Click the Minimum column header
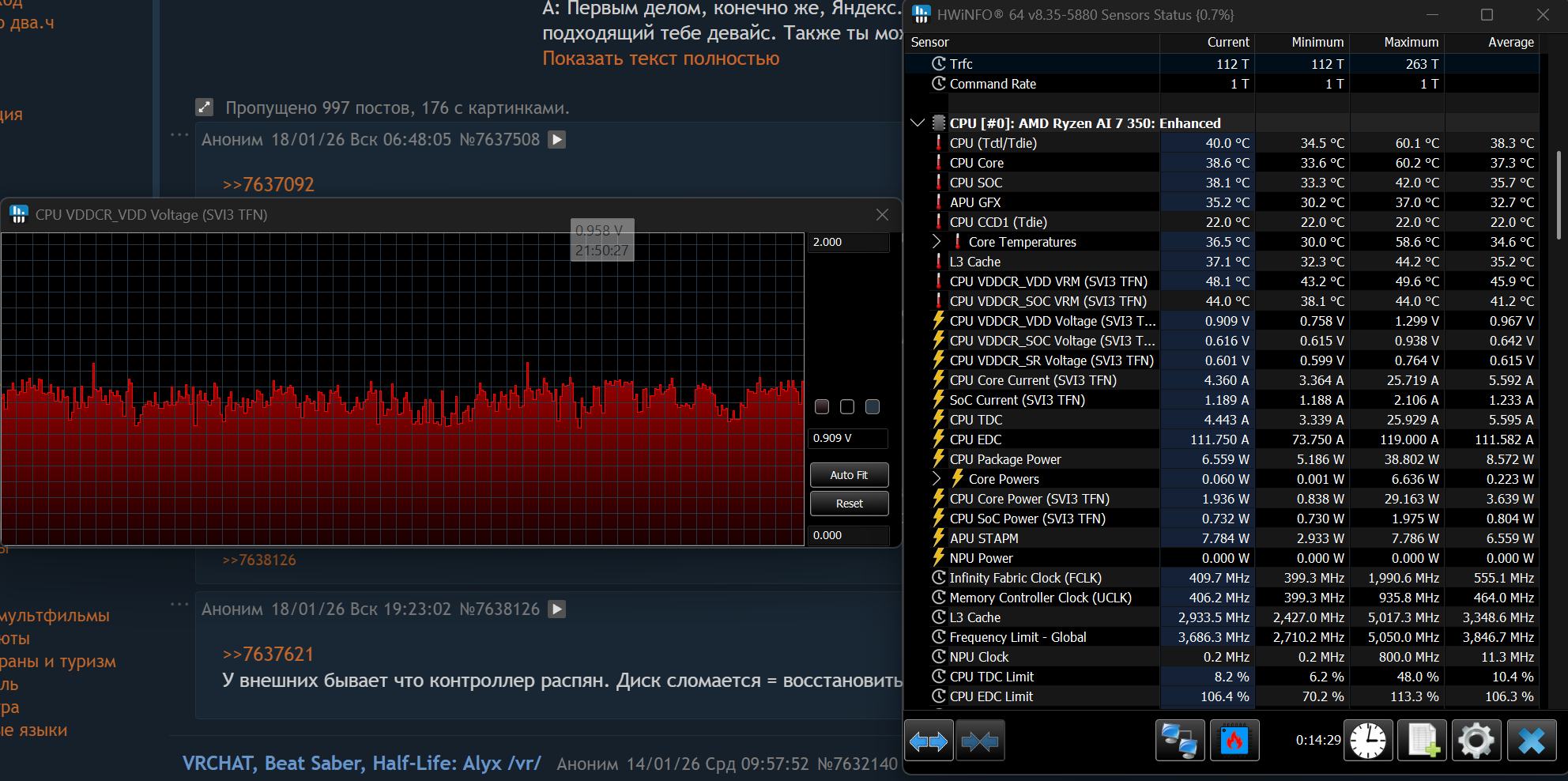The image size is (1568, 781). coord(1302,42)
